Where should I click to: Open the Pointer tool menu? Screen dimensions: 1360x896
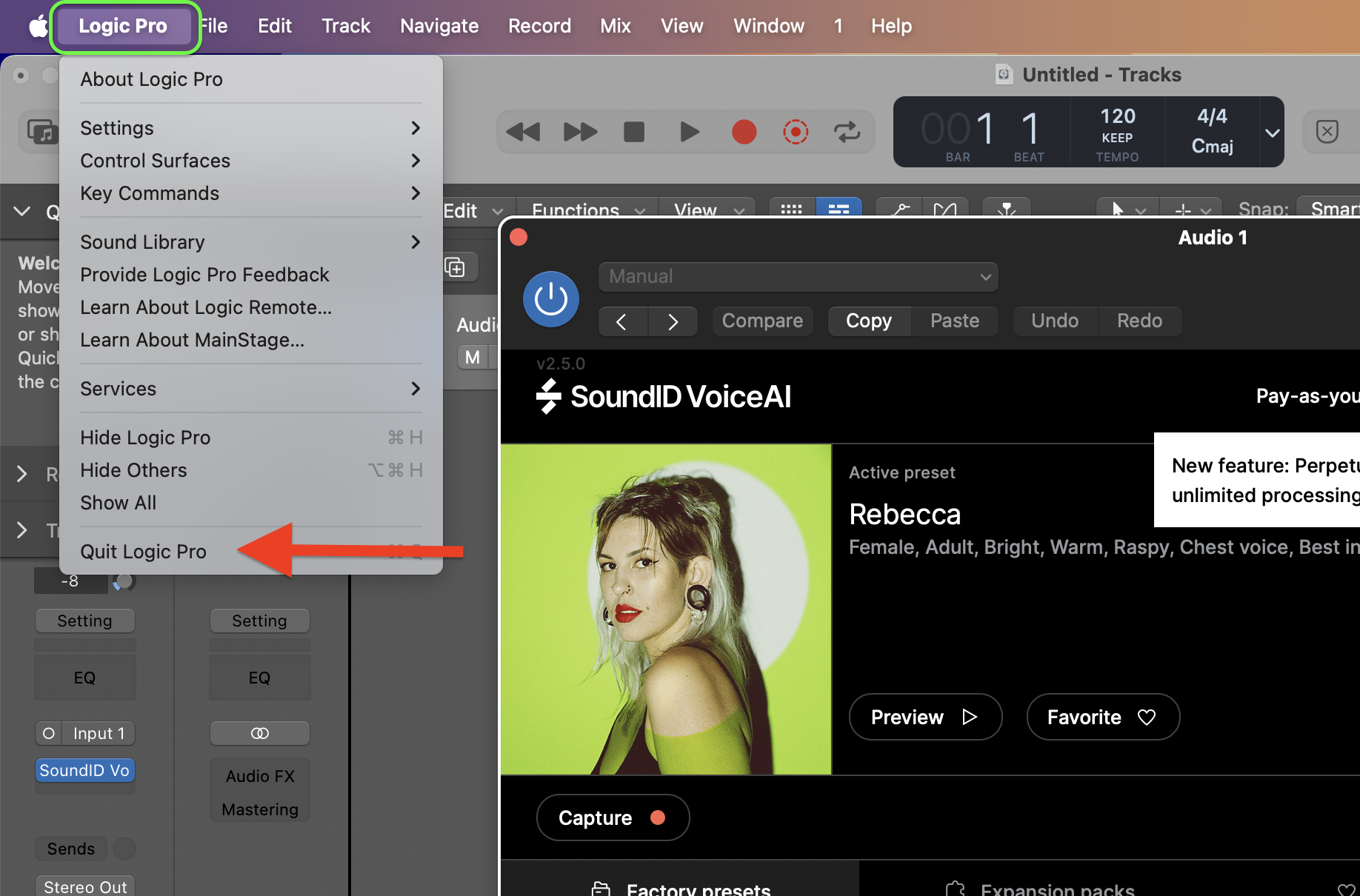1127,210
